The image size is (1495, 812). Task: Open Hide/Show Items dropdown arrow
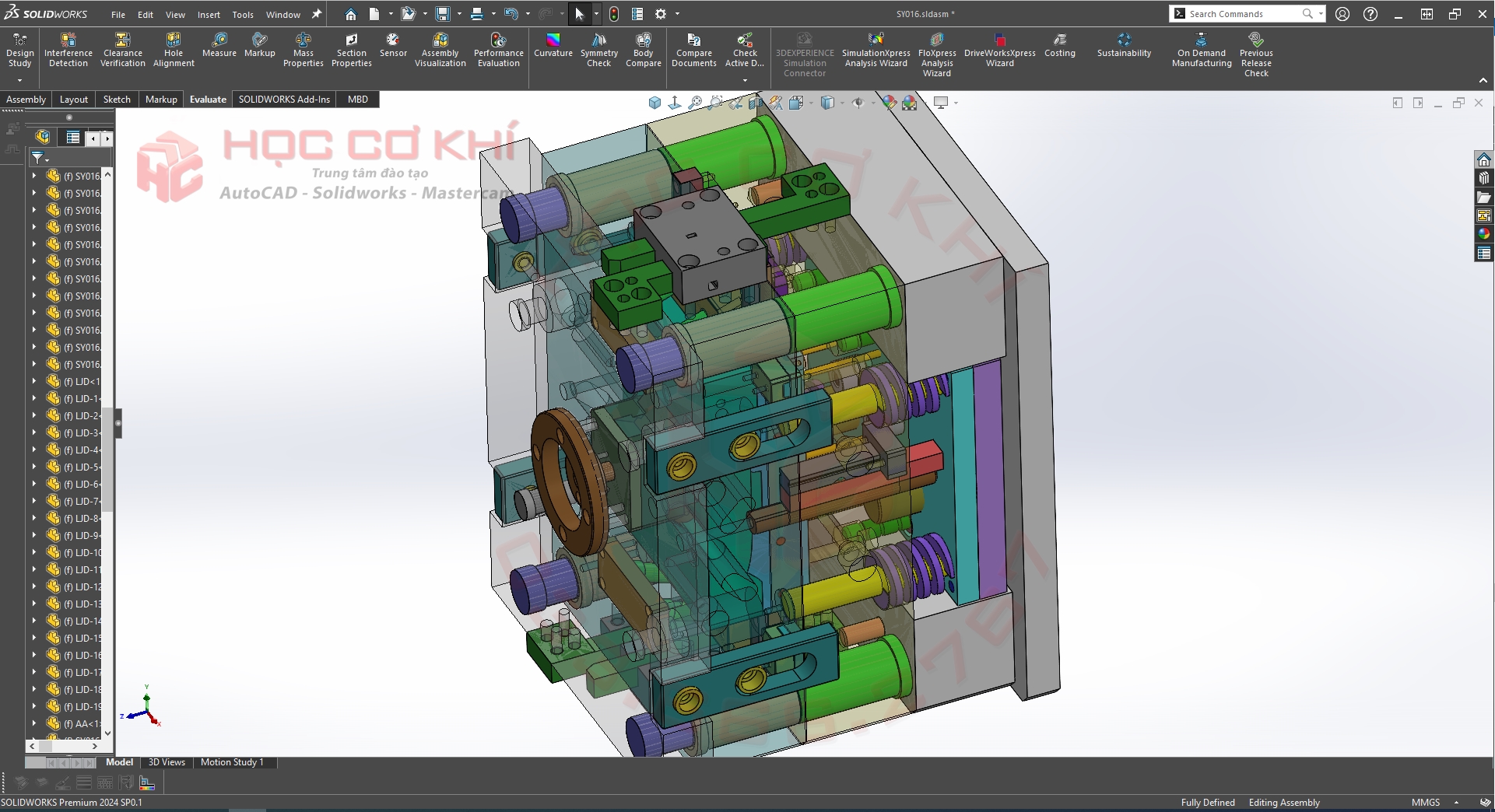tap(873, 103)
